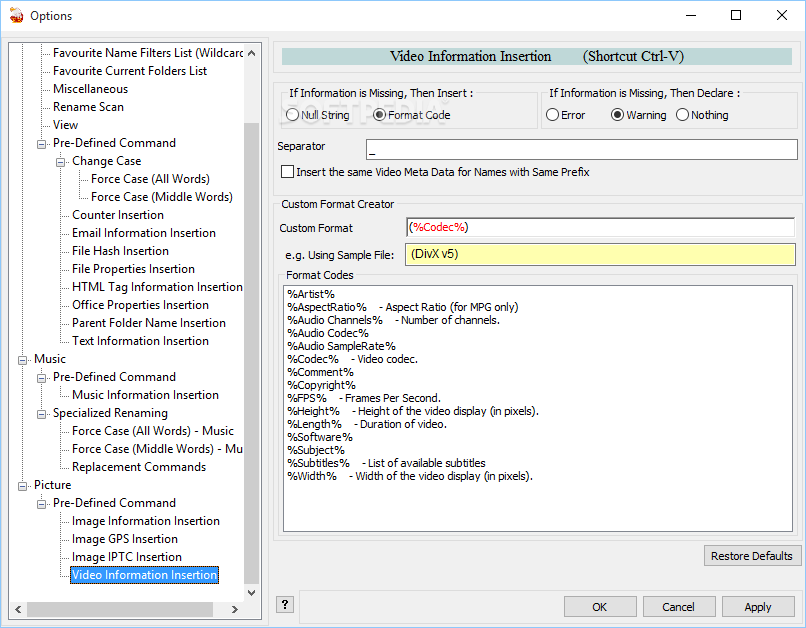Open the Miscellaneous settings page

pos(90,89)
